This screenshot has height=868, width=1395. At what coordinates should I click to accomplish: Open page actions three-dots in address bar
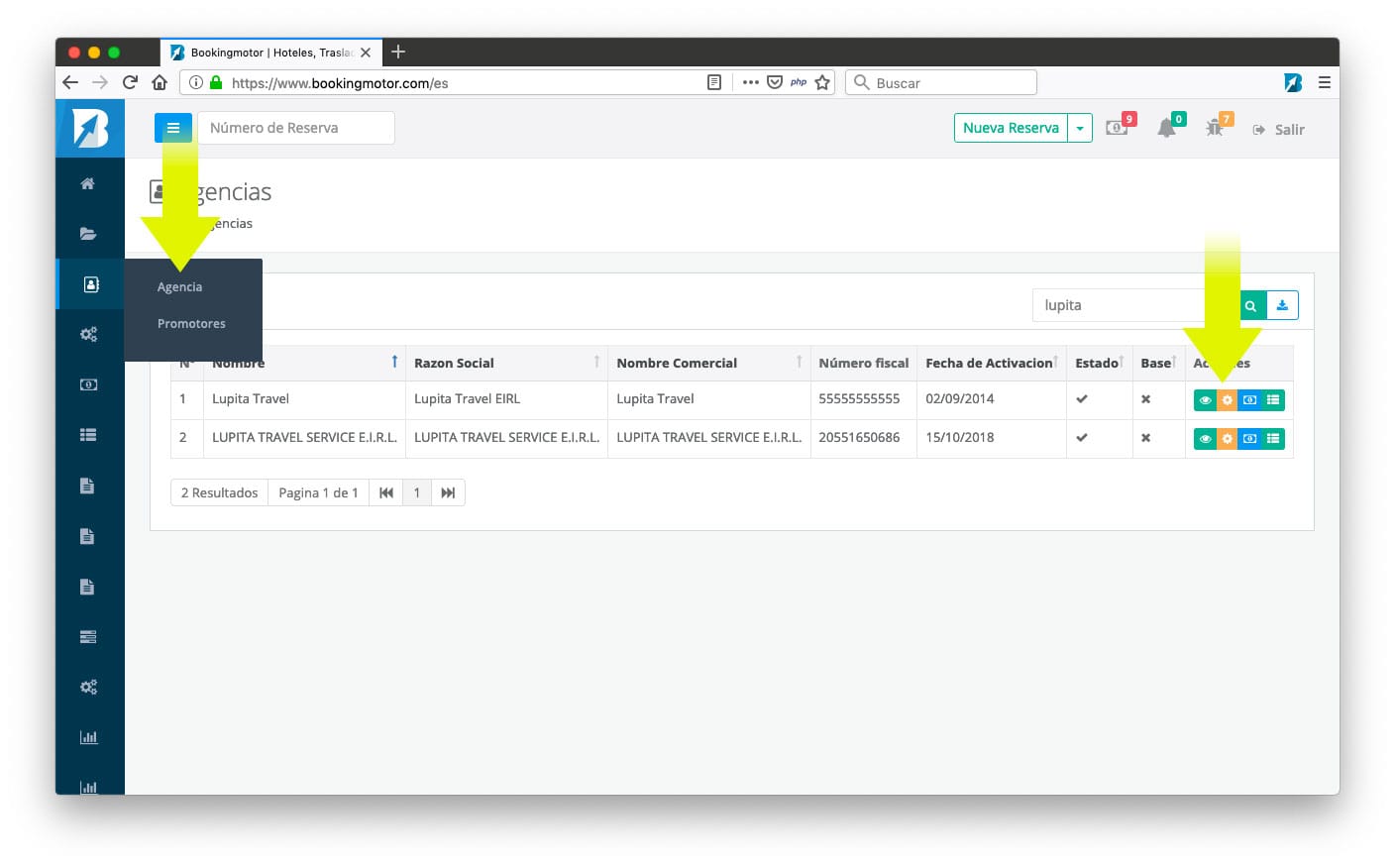click(x=751, y=82)
